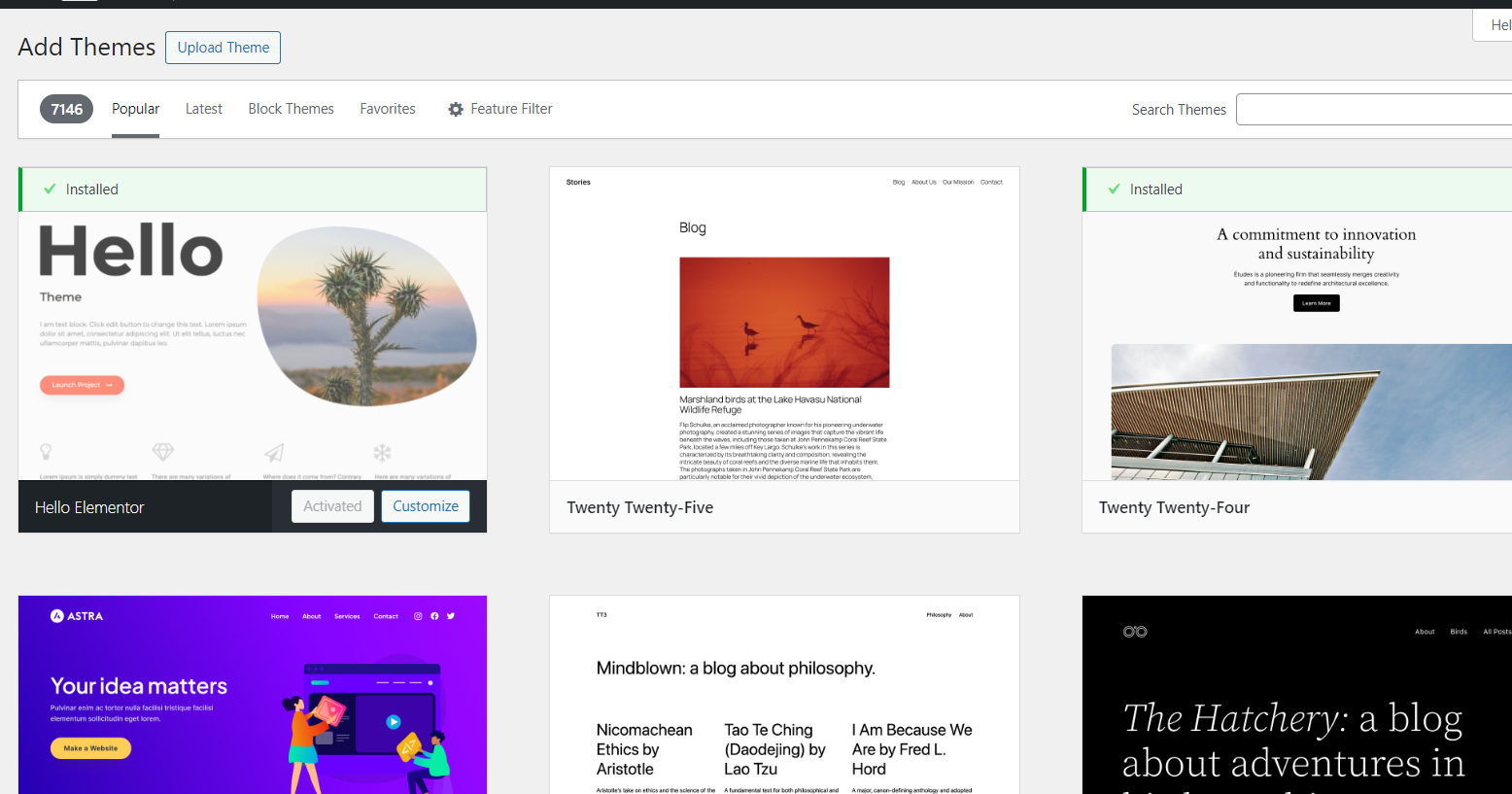Open the Astra theme preview image
Screen dimensions: 1512x794
[253, 695]
